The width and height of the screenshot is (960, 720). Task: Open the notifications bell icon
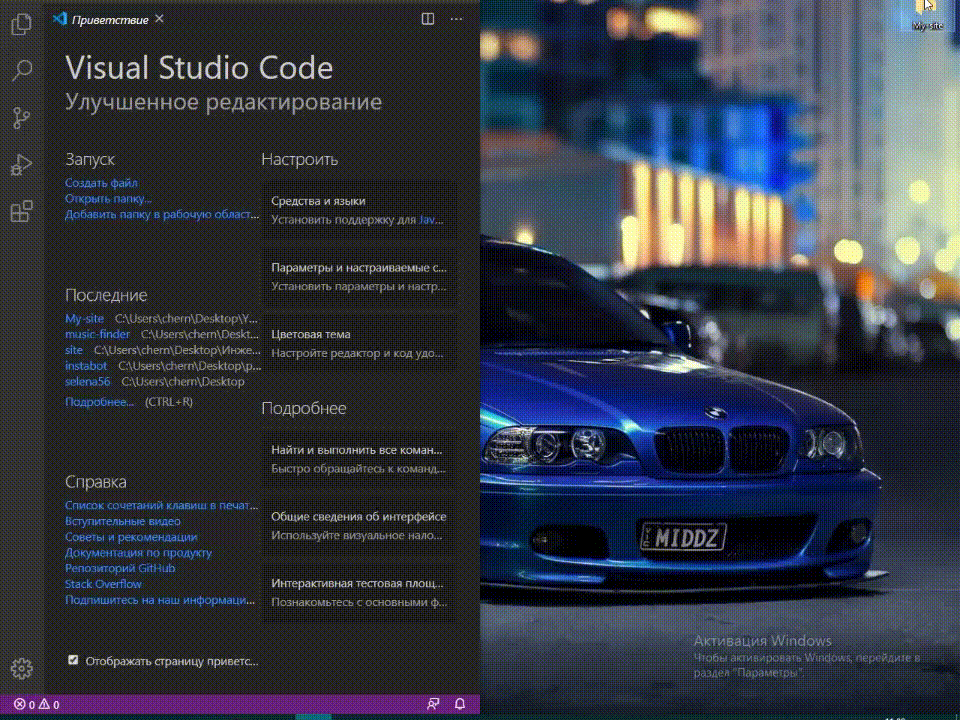coord(460,705)
